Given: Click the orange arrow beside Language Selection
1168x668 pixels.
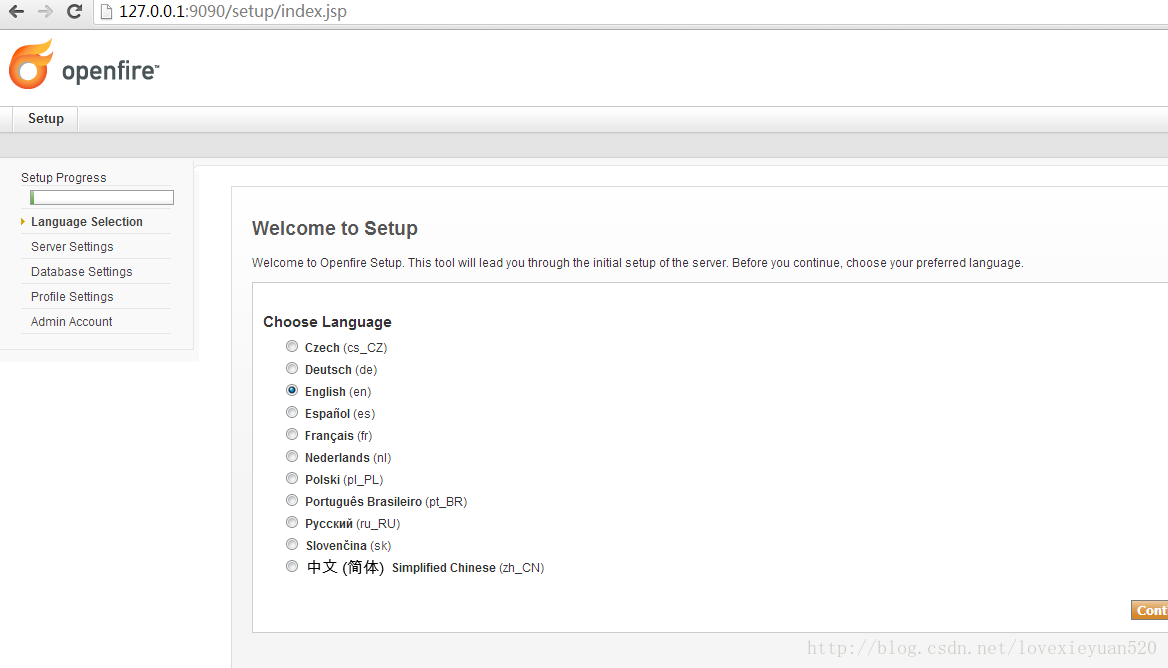Looking at the screenshot, I should (x=23, y=222).
